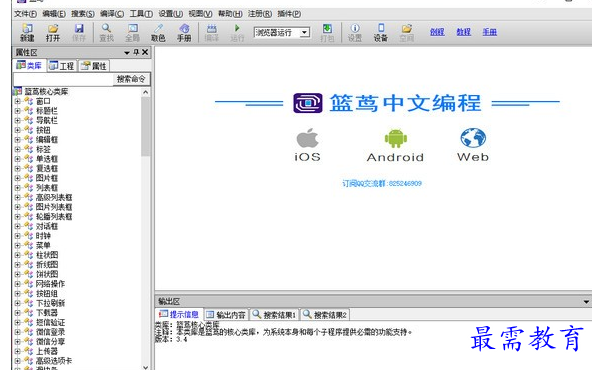
Task: Select the 短信验证 tree item
Action: [50, 322]
